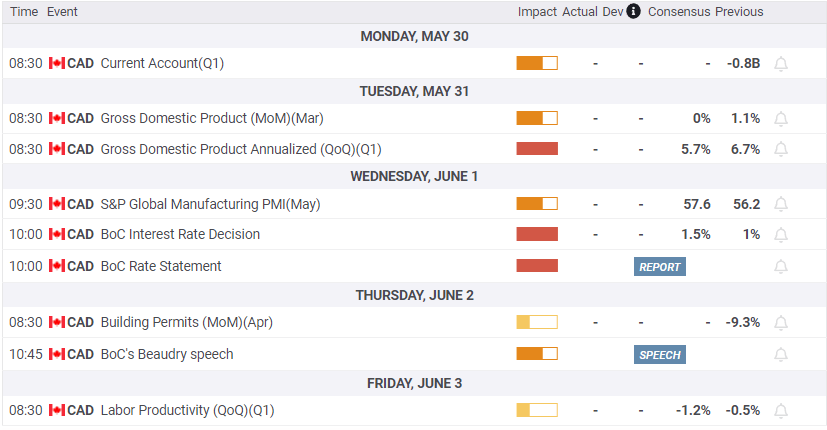Sort by the Impact column header
827x430 pixels.
click(537, 12)
